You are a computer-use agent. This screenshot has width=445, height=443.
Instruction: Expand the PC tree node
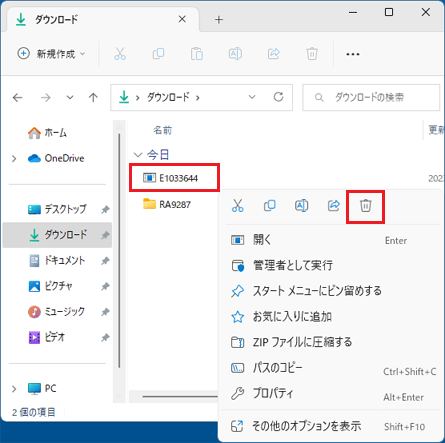pyautogui.click(x=14, y=389)
